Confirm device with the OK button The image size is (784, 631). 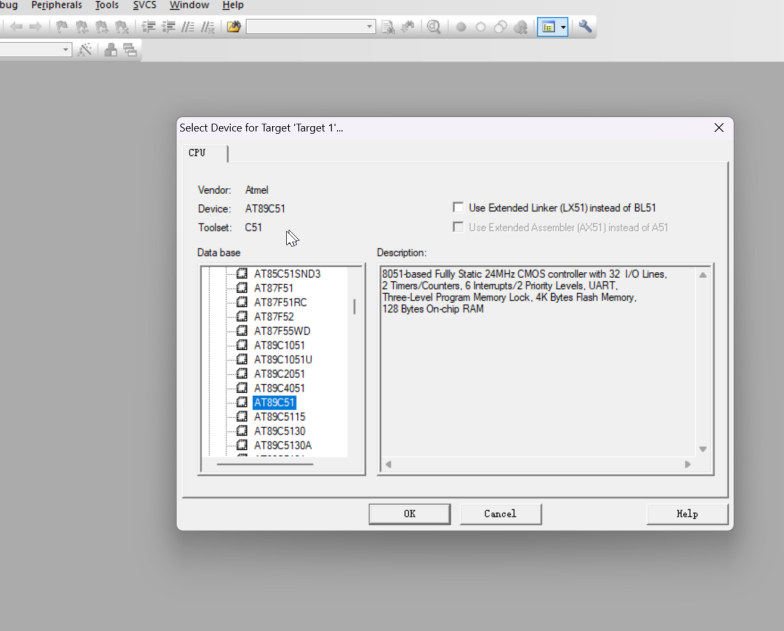point(410,514)
